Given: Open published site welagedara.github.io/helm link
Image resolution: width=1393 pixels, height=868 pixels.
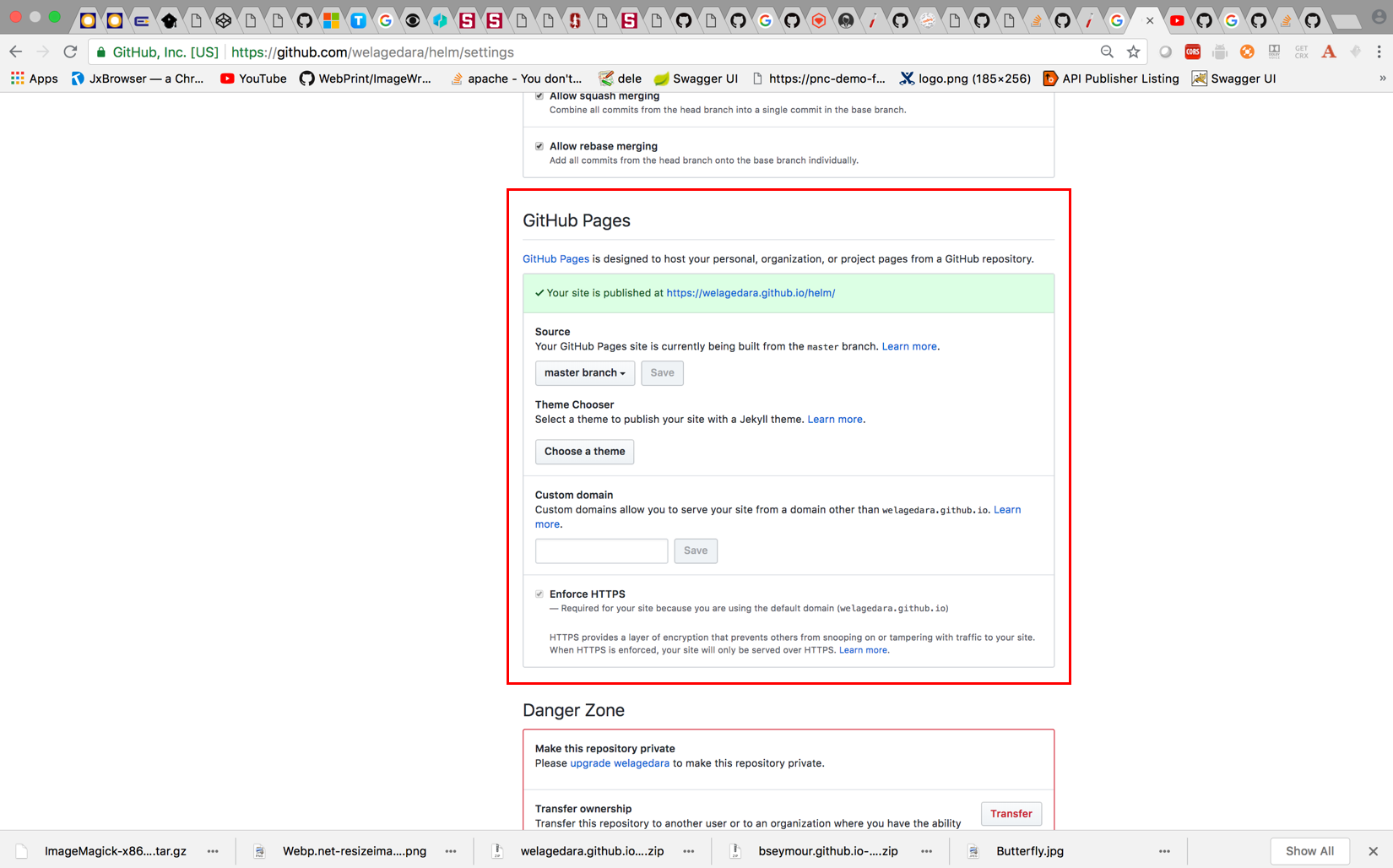Looking at the screenshot, I should click(x=751, y=293).
